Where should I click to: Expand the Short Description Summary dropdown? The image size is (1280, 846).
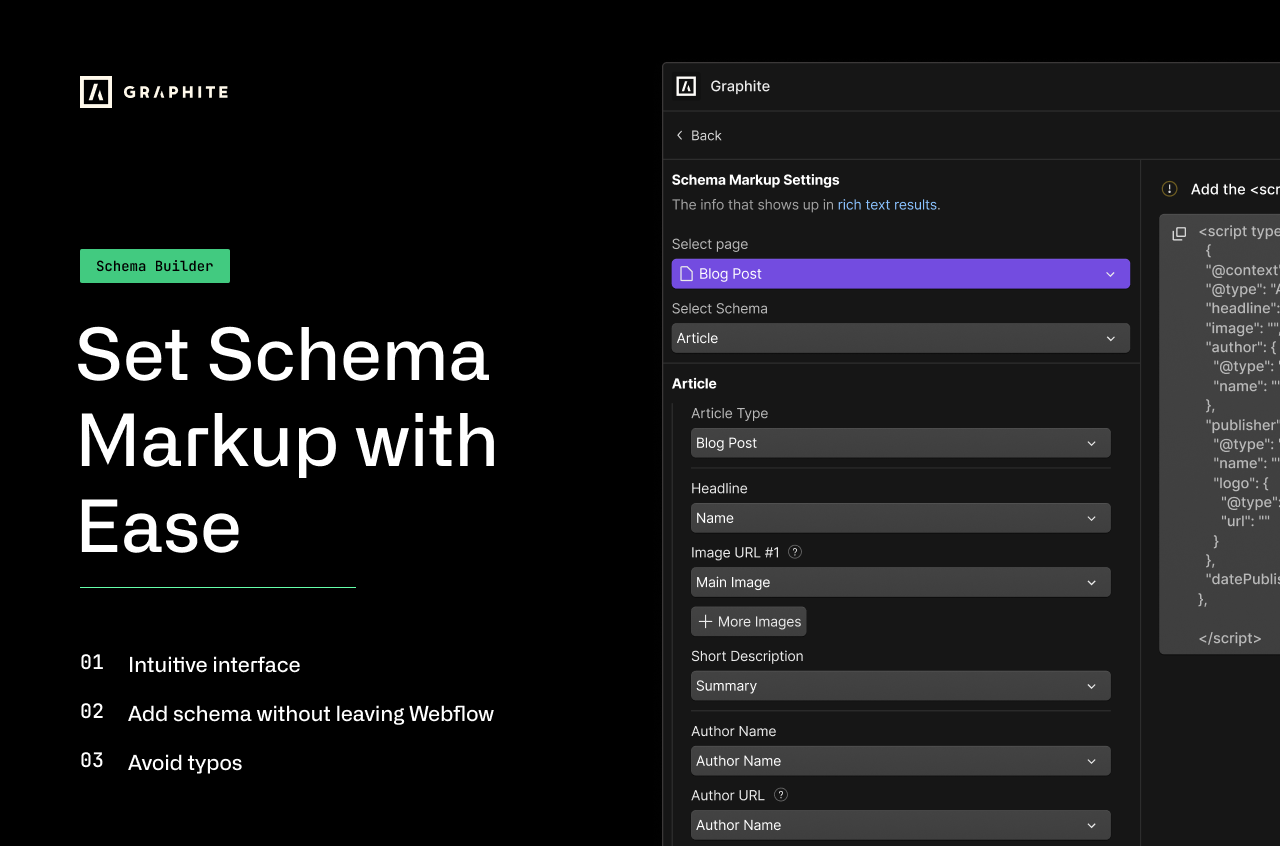pyautogui.click(x=900, y=685)
